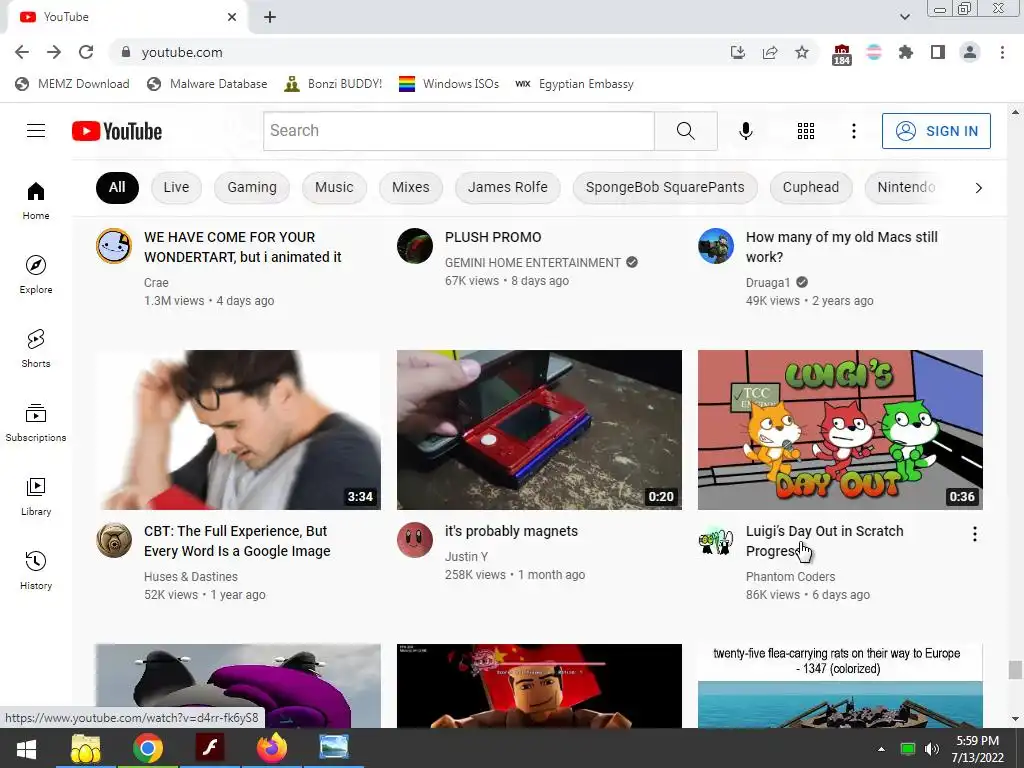Open the Windows Start menu
The image size is (1024, 768).
26,749
